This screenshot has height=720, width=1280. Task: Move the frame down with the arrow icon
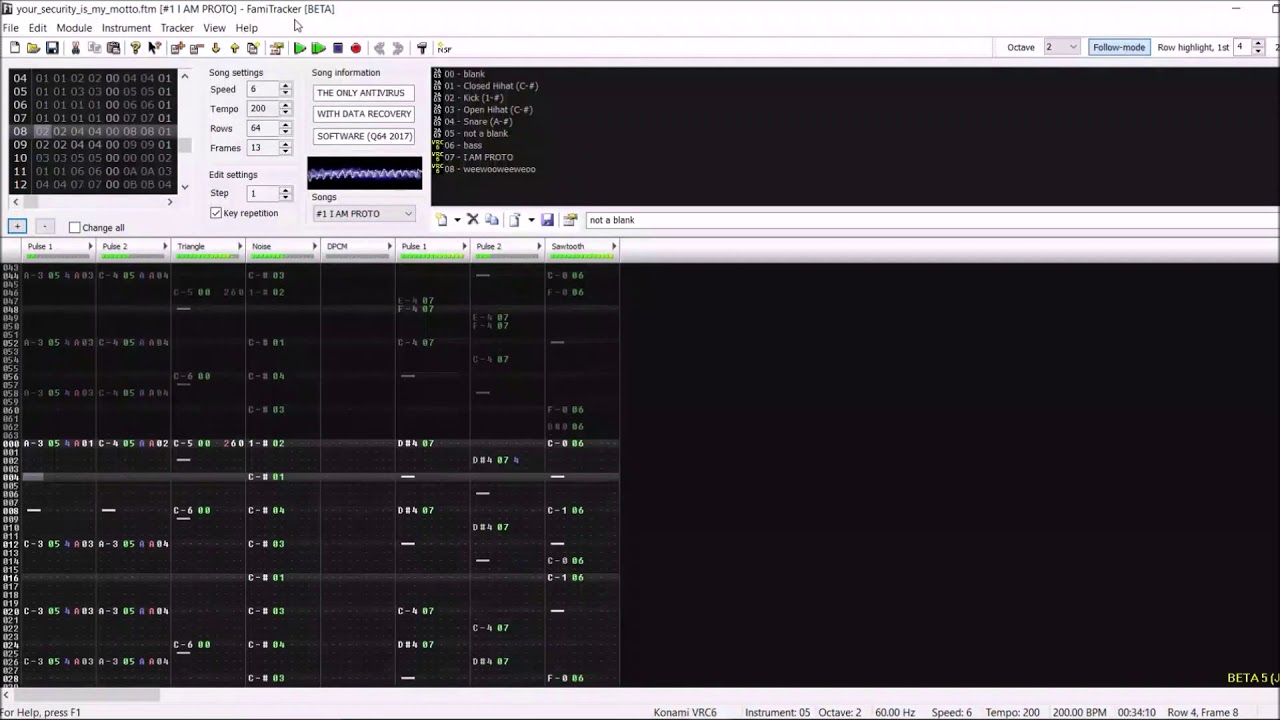point(215,48)
